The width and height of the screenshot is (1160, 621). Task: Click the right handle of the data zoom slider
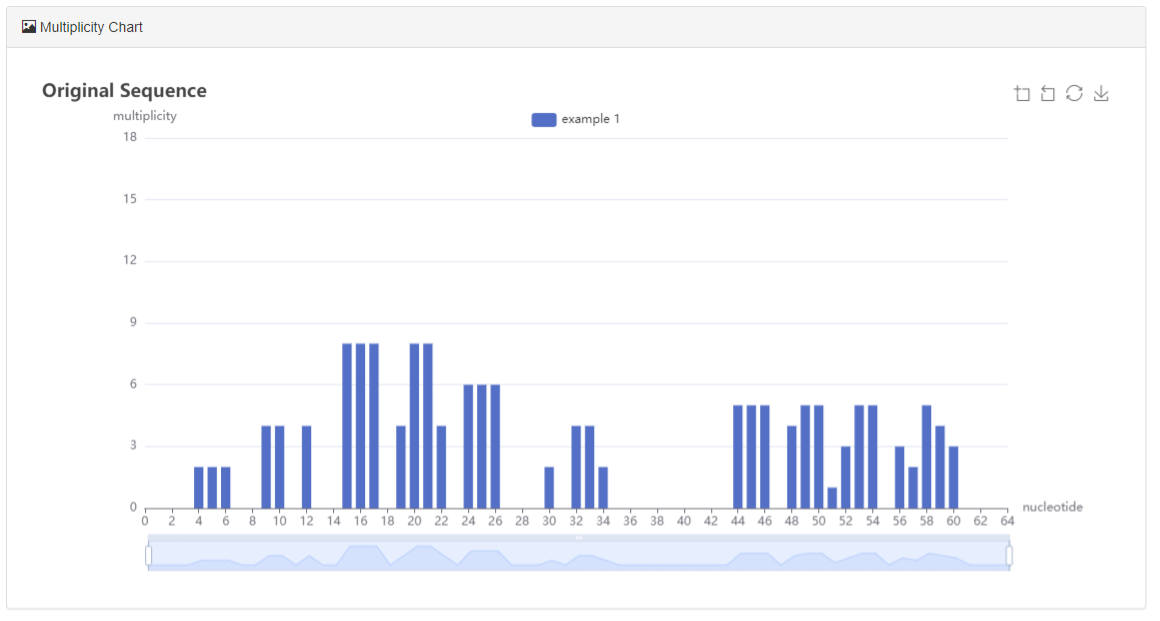point(1011,555)
